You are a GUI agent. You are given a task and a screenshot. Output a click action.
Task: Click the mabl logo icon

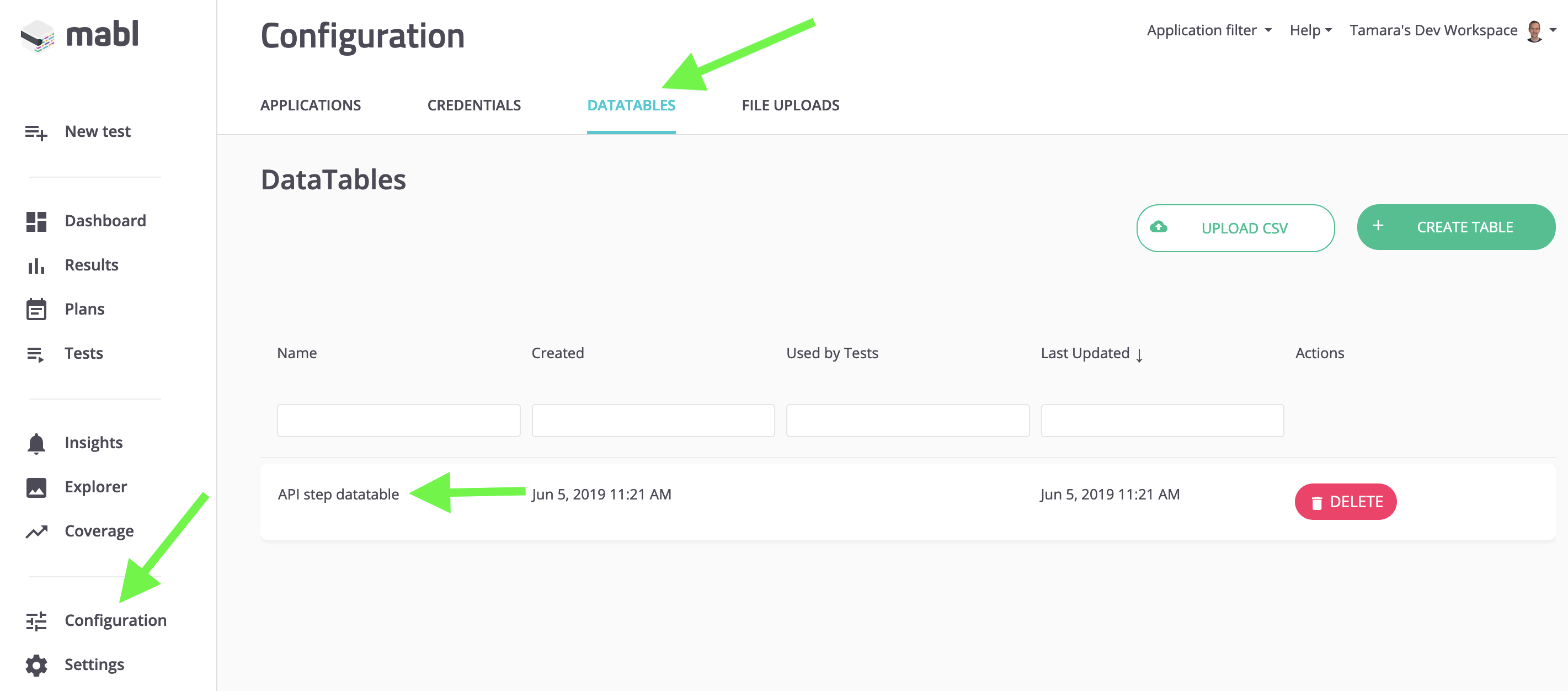click(38, 35)
